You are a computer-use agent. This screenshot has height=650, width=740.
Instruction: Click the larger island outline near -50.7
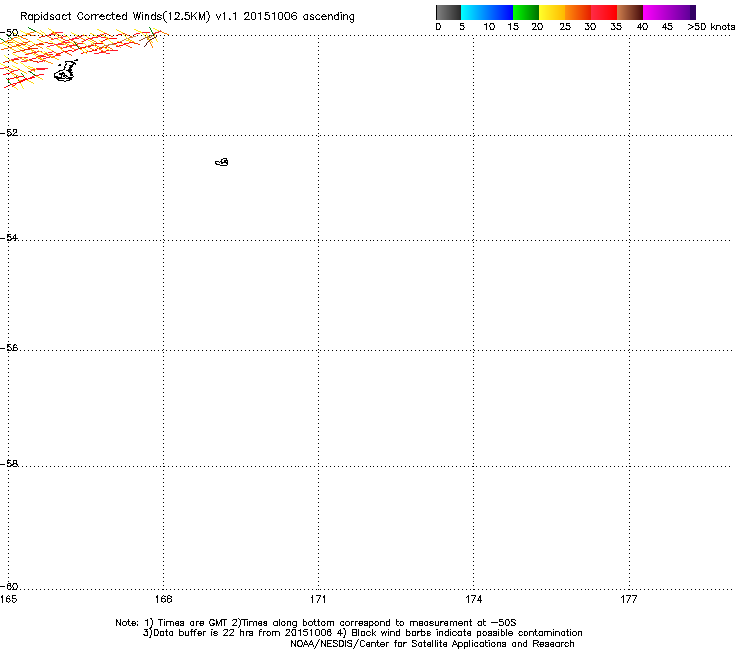(65, 71)
